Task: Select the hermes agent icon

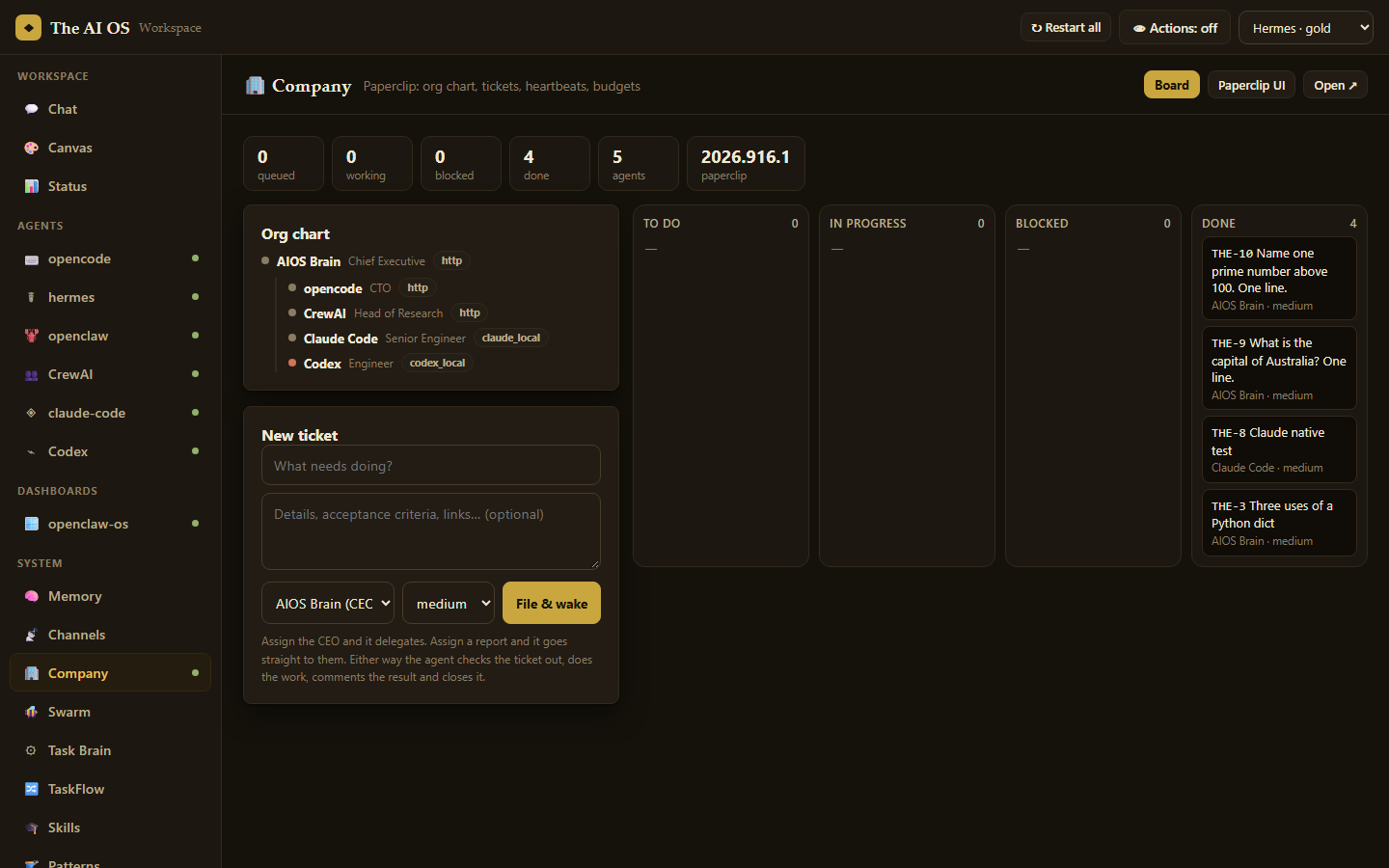Action: coord(32,297)
